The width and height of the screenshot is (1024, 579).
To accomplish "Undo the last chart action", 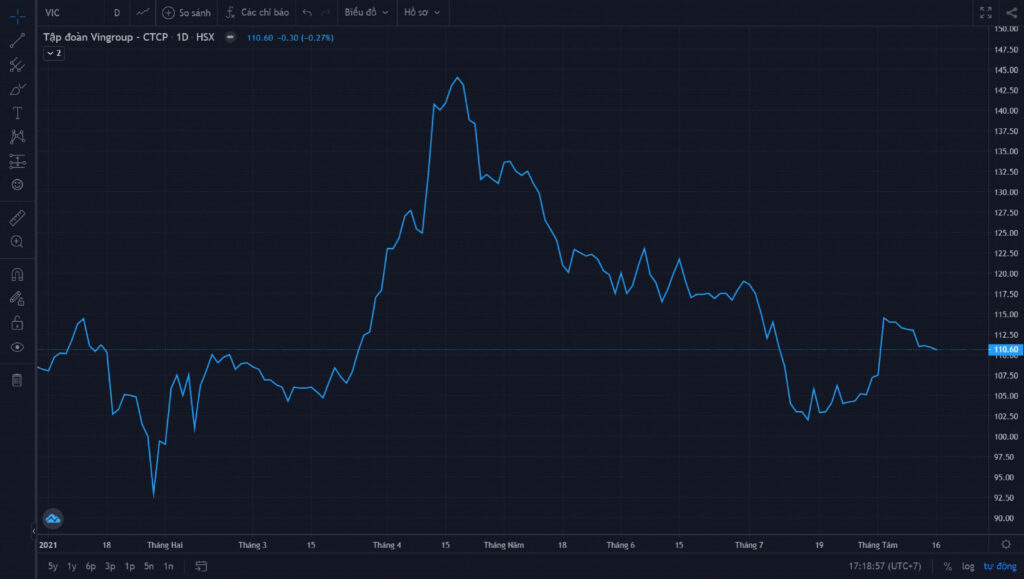I will pos(307,12).
